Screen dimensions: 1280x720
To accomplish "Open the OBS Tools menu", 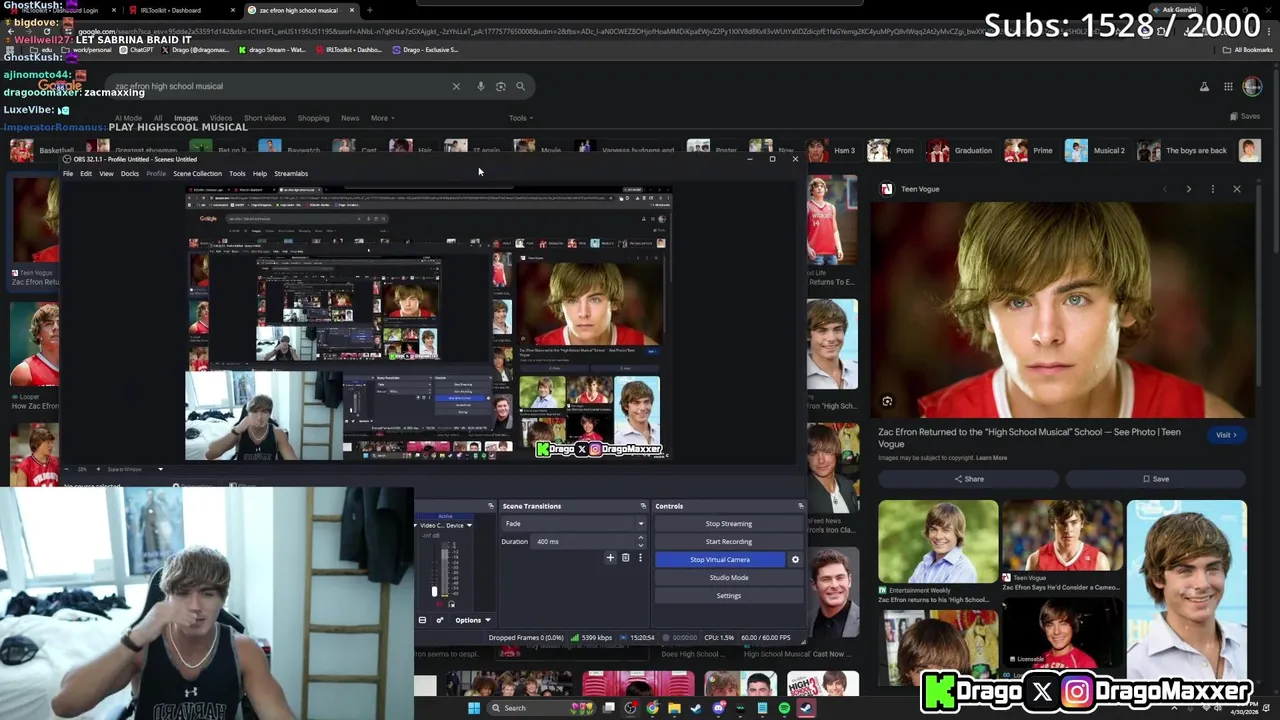I will click(x=237, y=174).
